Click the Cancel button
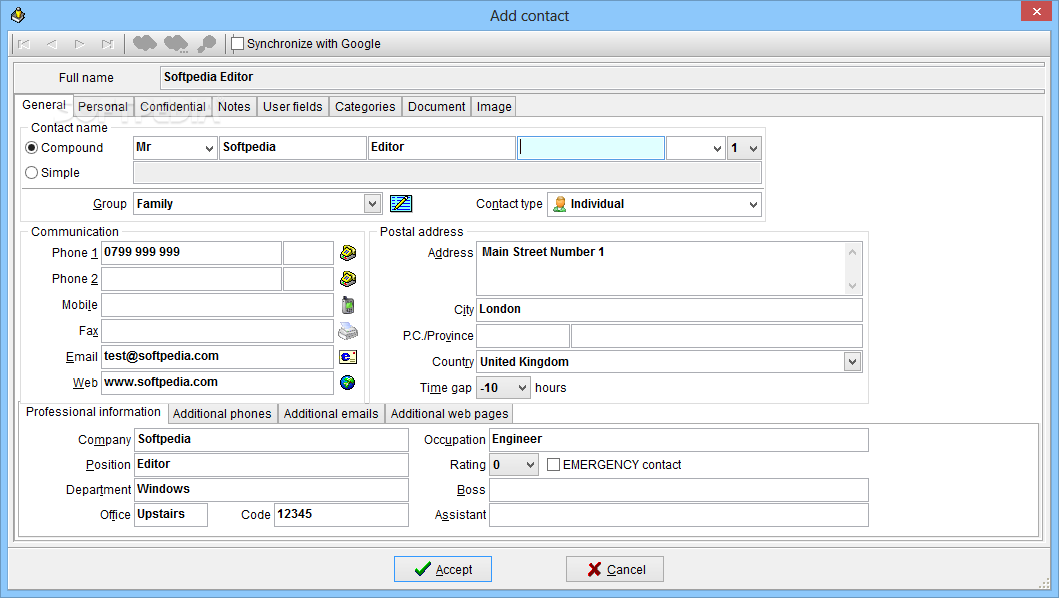The image size is (1059, 598). pos(615,569)
